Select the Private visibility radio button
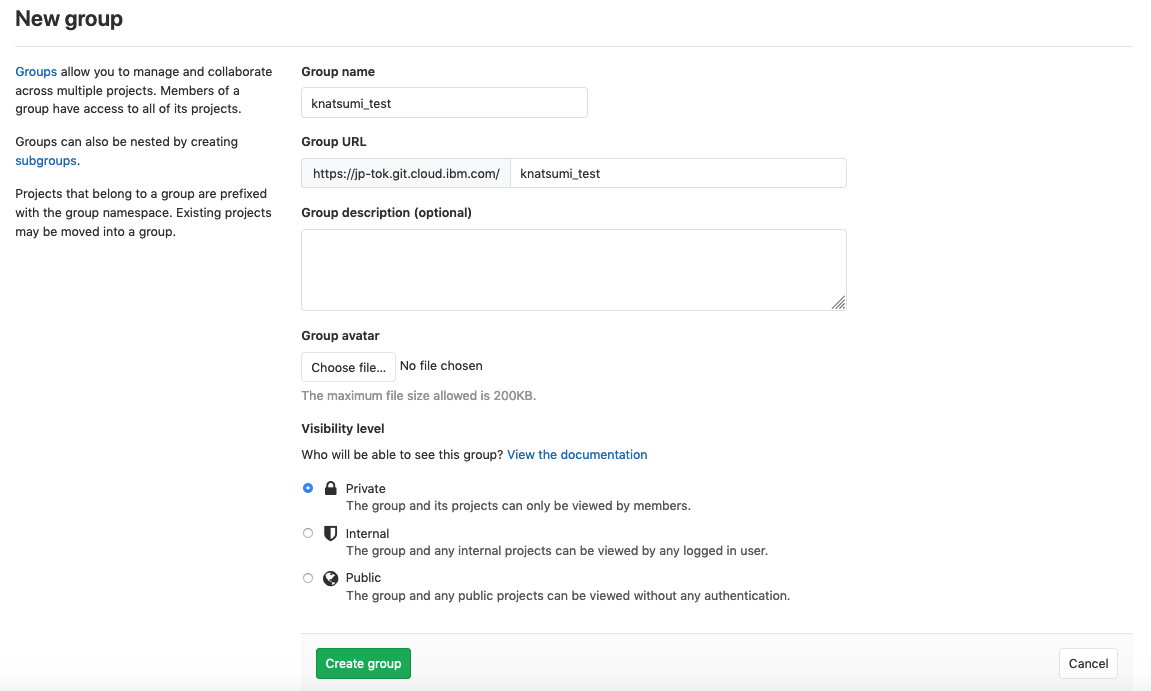The image size is (1151, 691). pyautogui.click(x=308, y=488)
